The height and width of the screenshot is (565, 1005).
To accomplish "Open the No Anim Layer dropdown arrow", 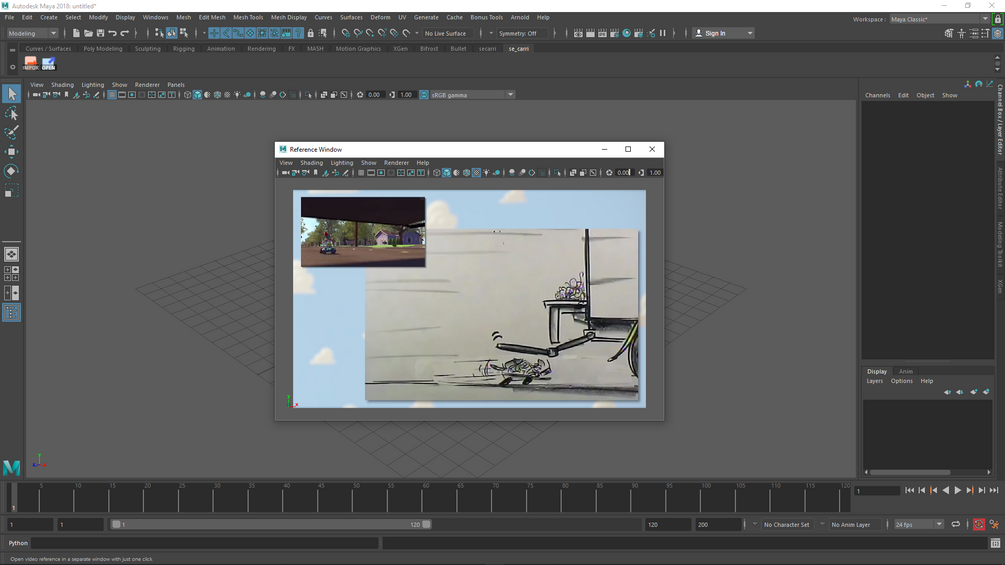I will click(822, 525).
